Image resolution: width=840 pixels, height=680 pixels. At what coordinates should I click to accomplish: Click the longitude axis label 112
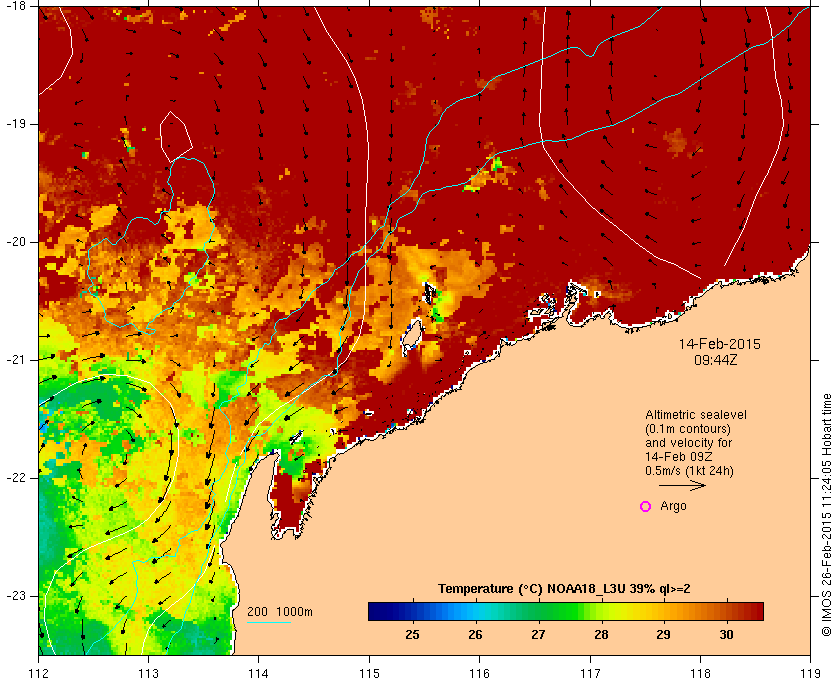39,673
